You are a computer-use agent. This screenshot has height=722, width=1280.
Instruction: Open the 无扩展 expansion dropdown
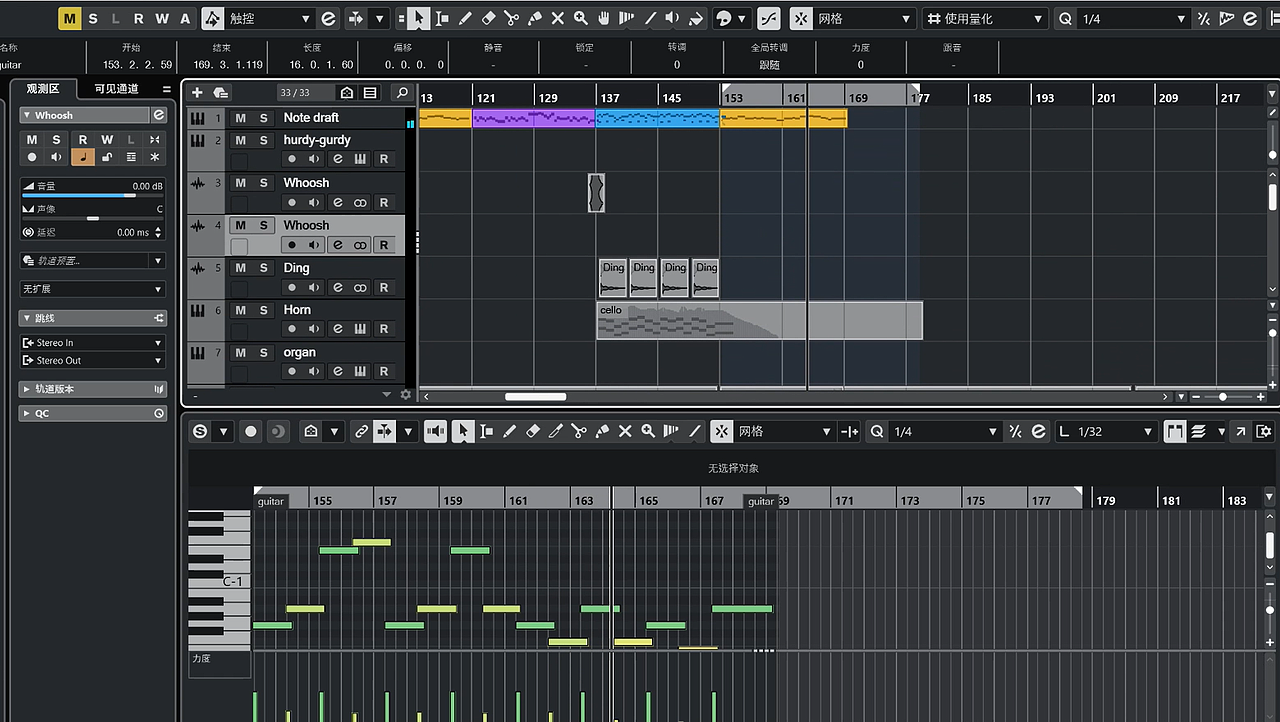(92, 289)
